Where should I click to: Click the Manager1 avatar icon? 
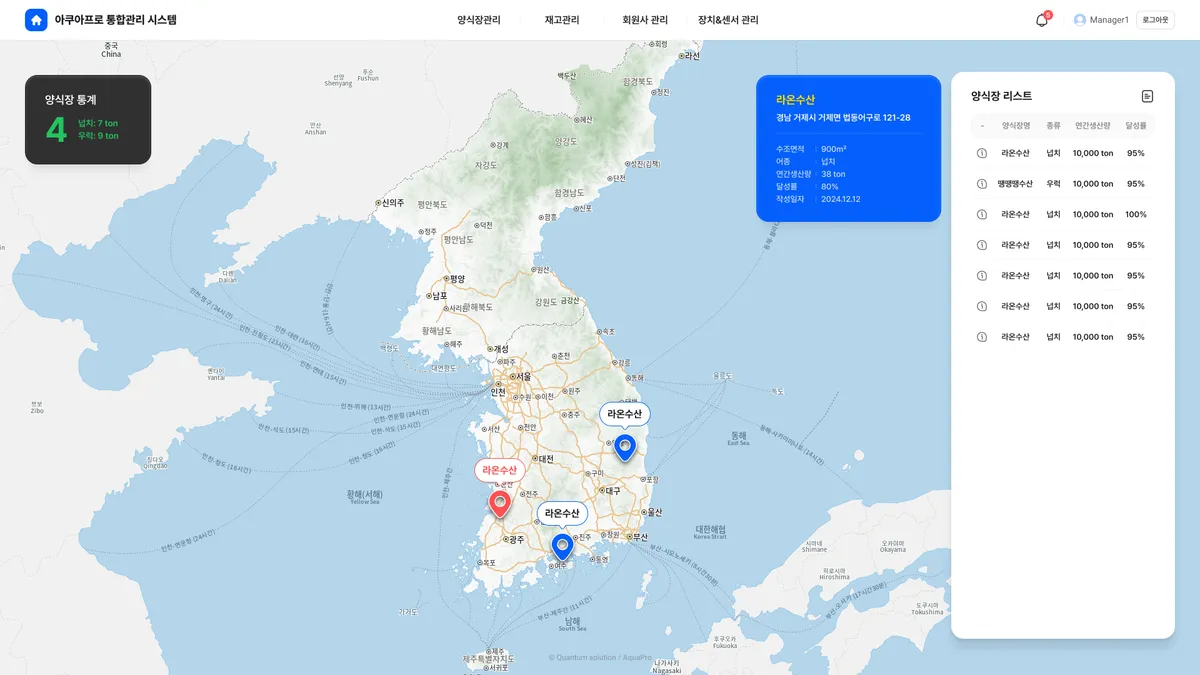1080,20
